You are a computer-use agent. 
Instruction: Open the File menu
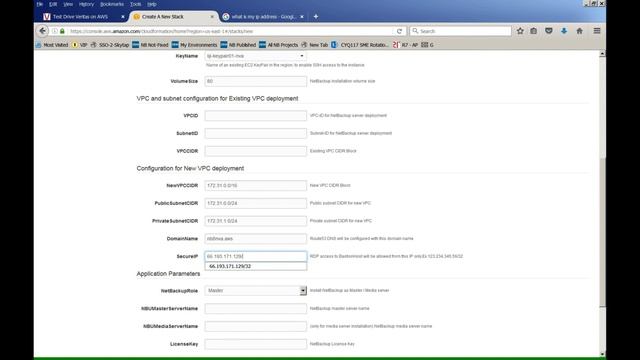coord(40,4)
